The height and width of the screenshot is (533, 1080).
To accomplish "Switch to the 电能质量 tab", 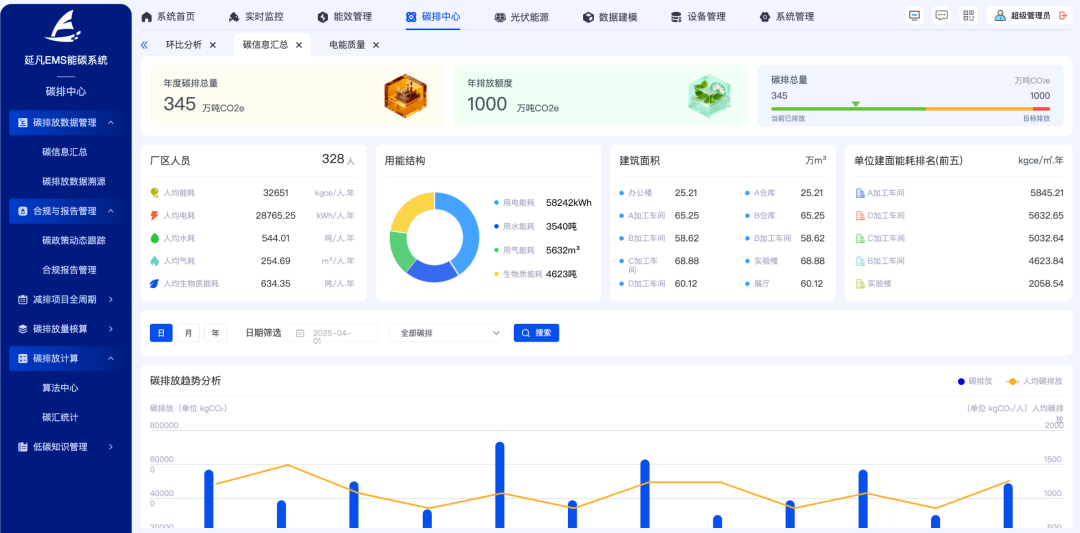I will coord(347,45).
